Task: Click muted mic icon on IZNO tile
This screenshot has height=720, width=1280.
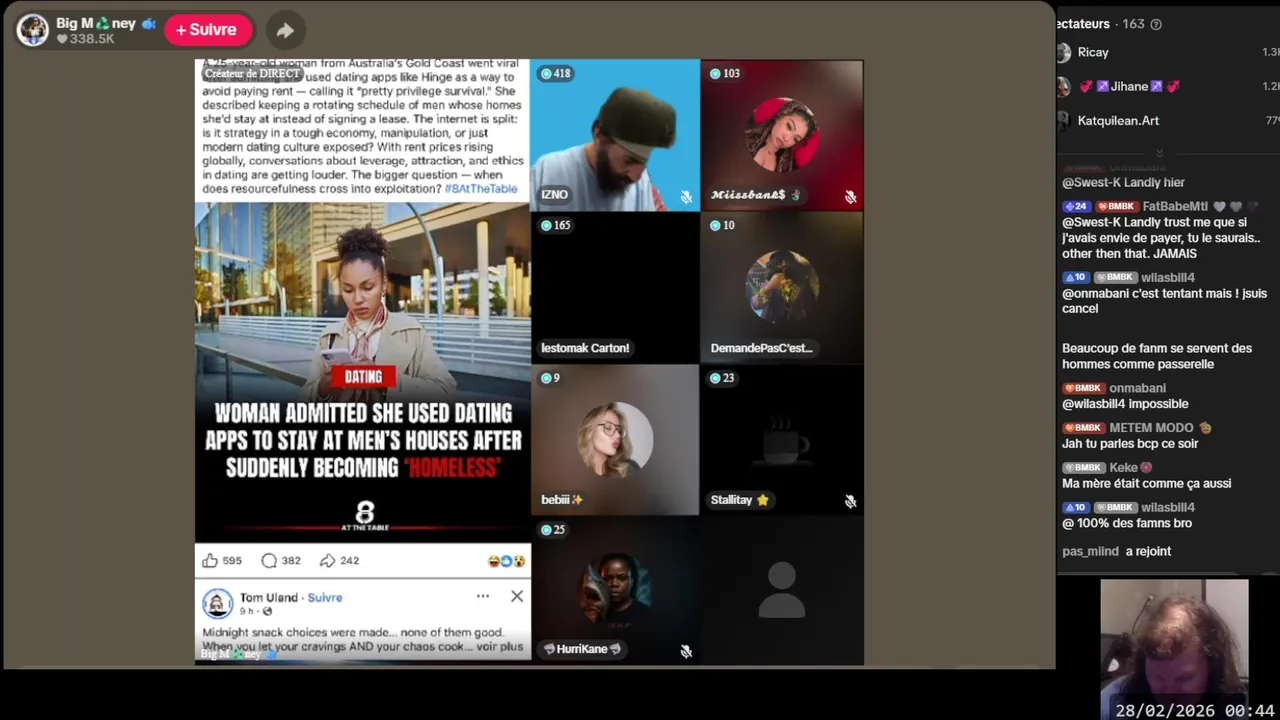Action: point(686,197)
